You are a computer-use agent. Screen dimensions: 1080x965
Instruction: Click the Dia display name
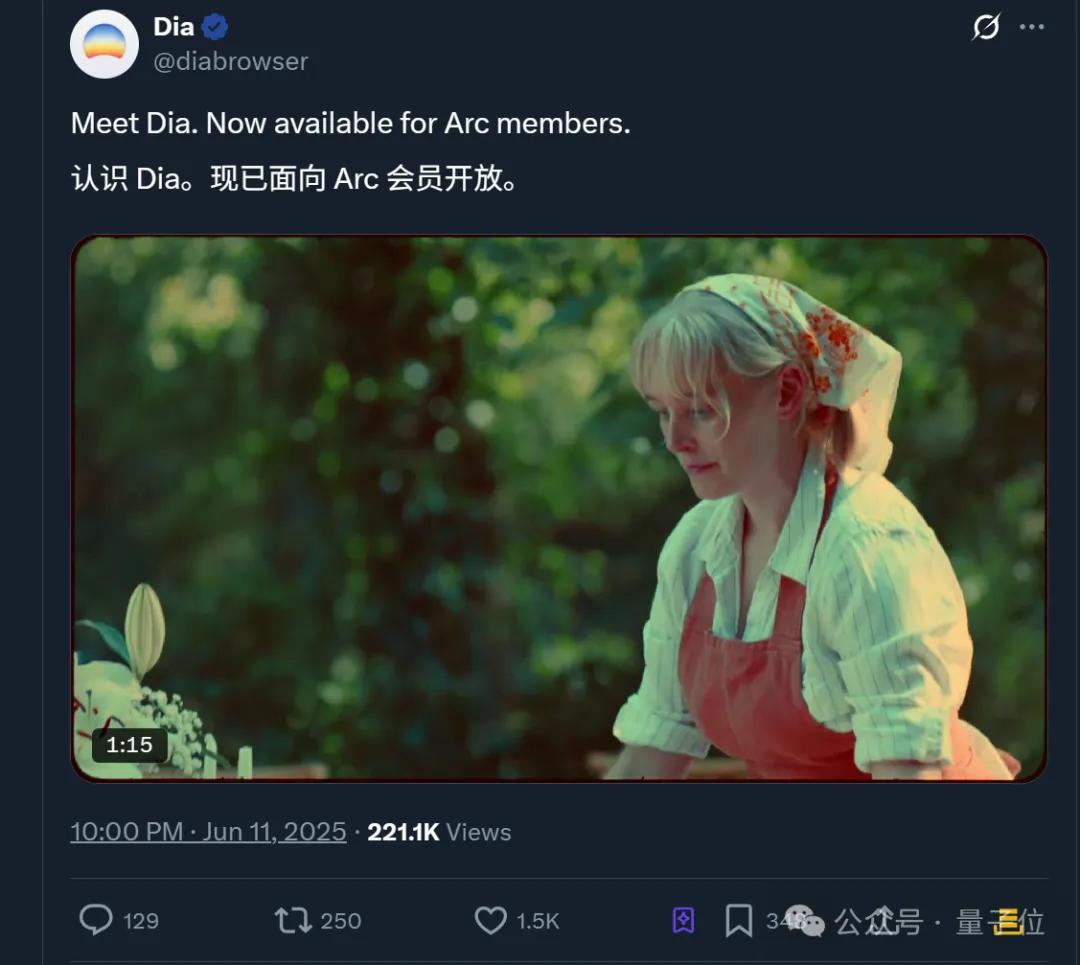point(172,27)
